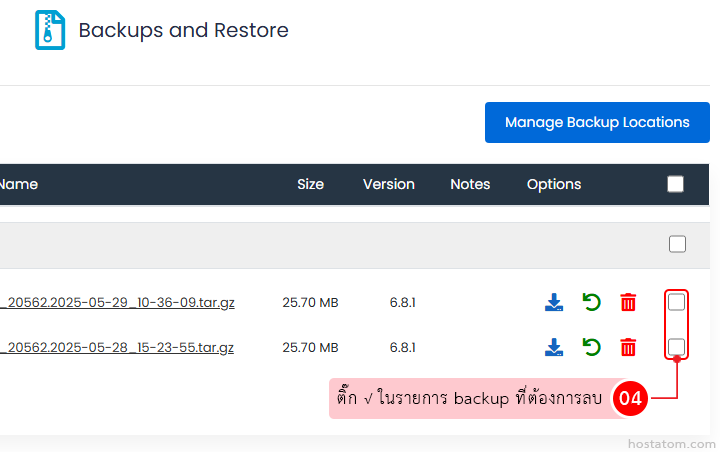Select the 2025-05-29 backup checkbox
This screenshot has height=452, width=720.
click(x=677, y=302)
